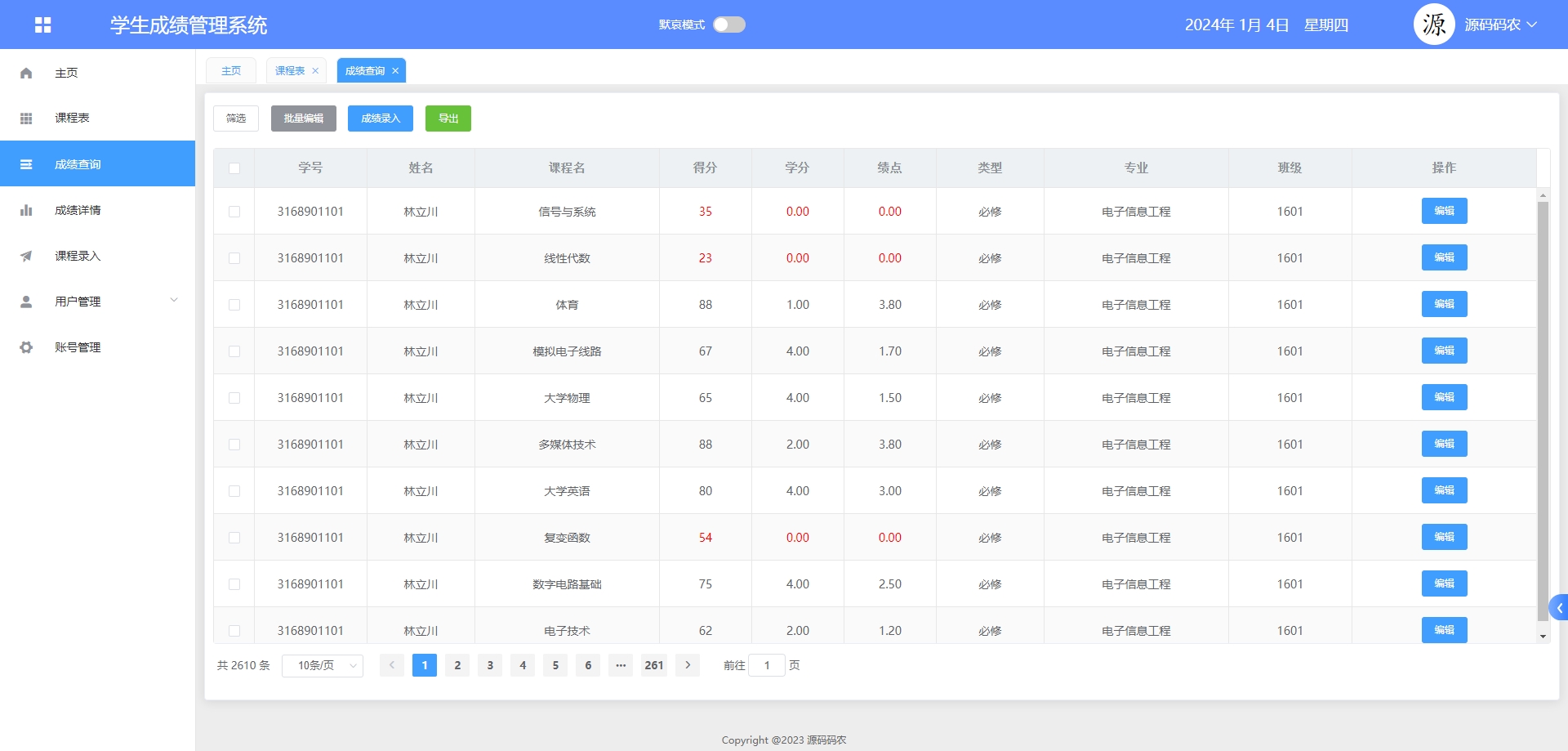
Task: Check the row for 线性代数
Action: (234, 258)
